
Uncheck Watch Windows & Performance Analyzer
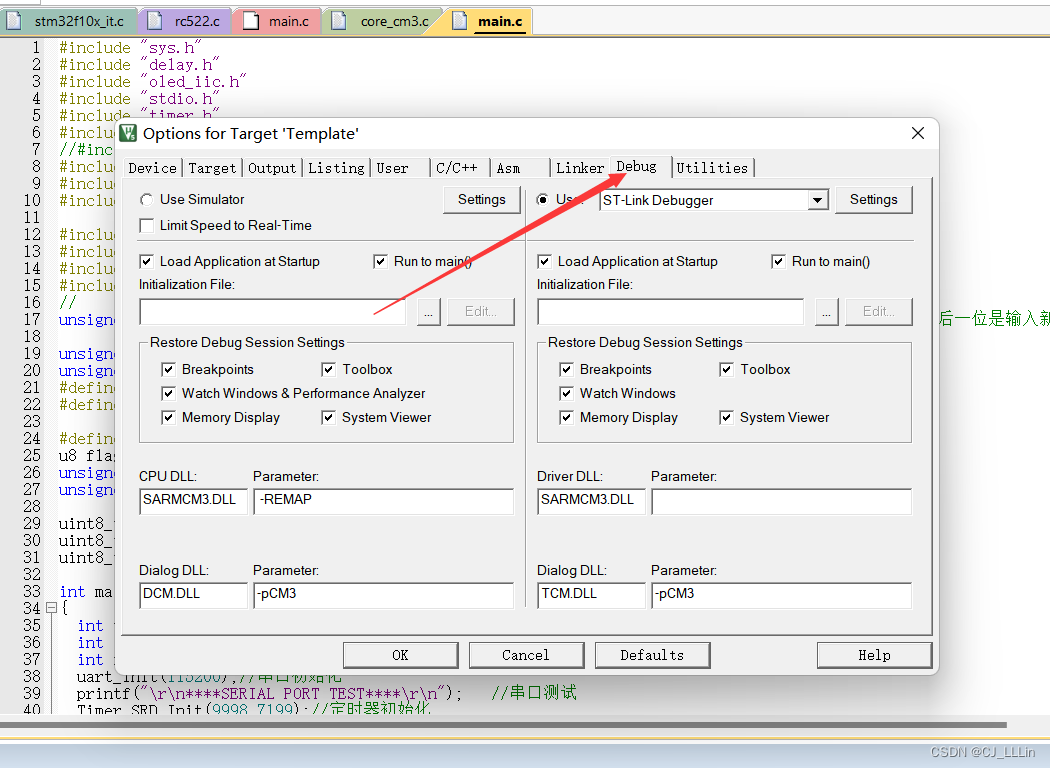[x=170, y=393]
